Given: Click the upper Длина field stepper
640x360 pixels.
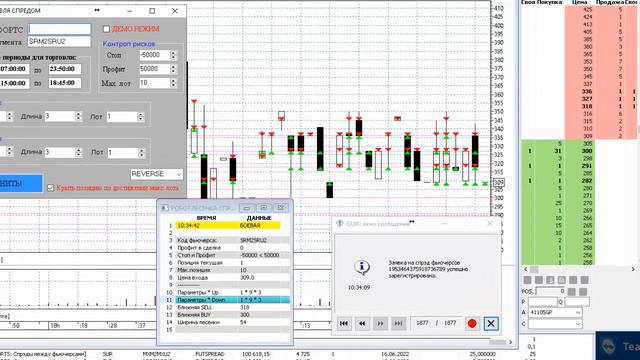Looking at the screenshot, I should tap(78, 116).
